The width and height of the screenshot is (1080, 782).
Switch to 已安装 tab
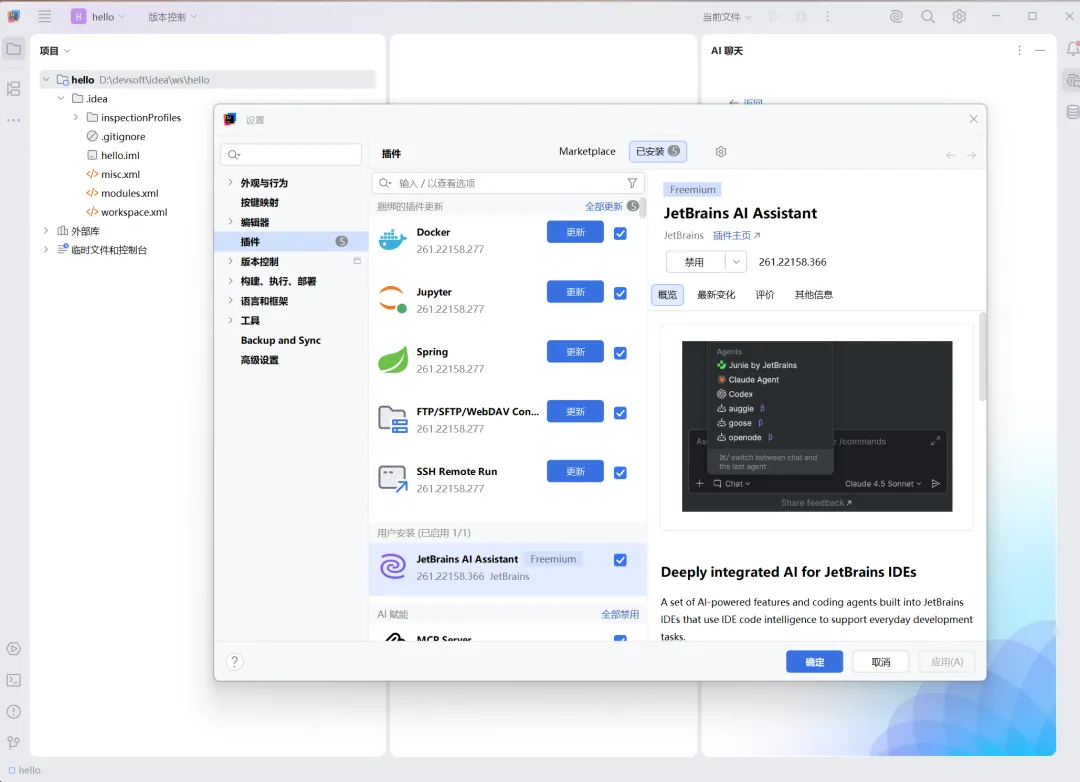point(658,152)
